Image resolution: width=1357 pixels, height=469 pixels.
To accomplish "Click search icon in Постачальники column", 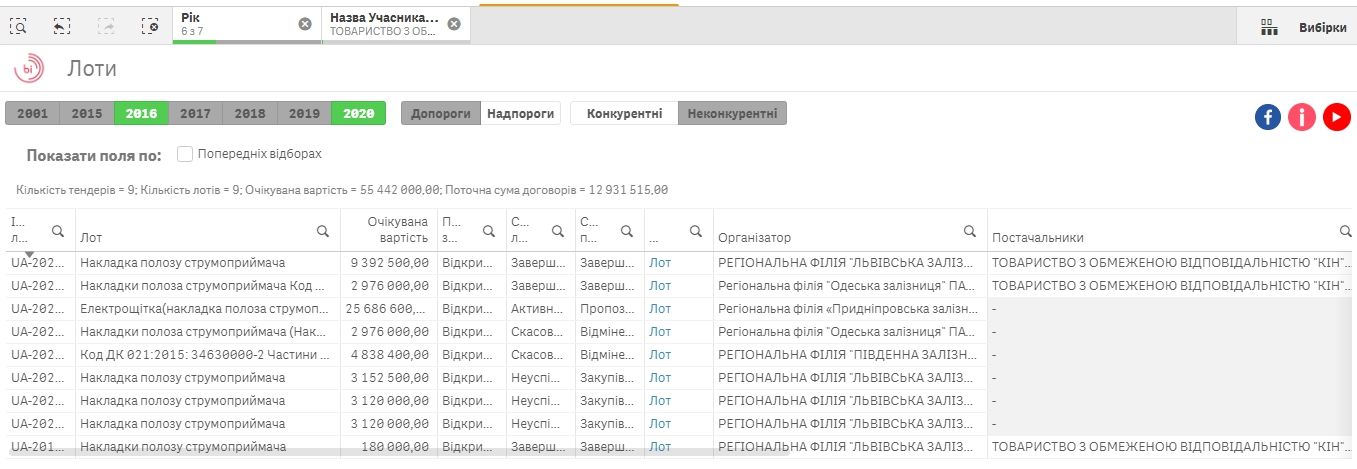I will tap(1349, 231).
